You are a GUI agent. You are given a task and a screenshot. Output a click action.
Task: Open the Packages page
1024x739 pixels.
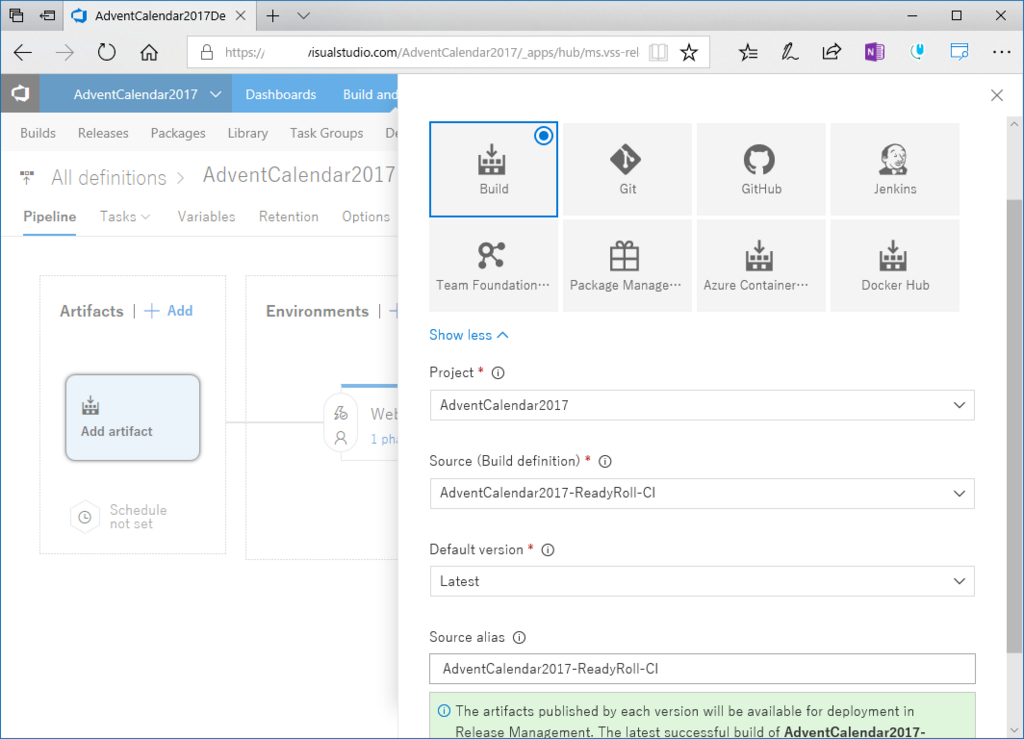coord(178,133)
